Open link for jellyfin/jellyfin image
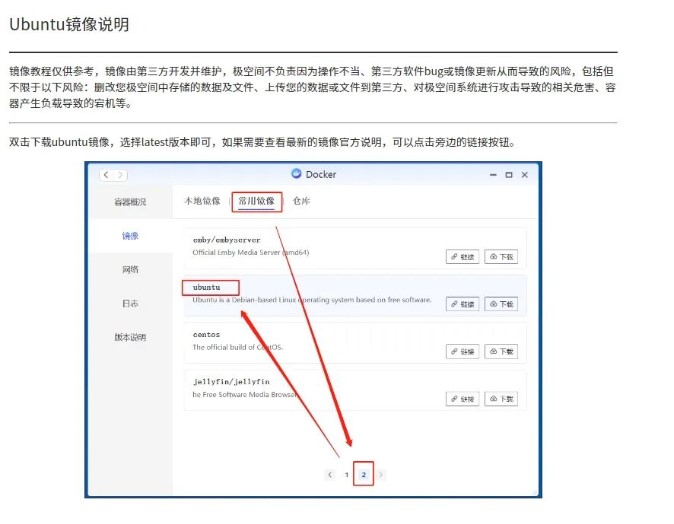The width and height of the screenshot is (674, 524). click(x=463, y=398)
